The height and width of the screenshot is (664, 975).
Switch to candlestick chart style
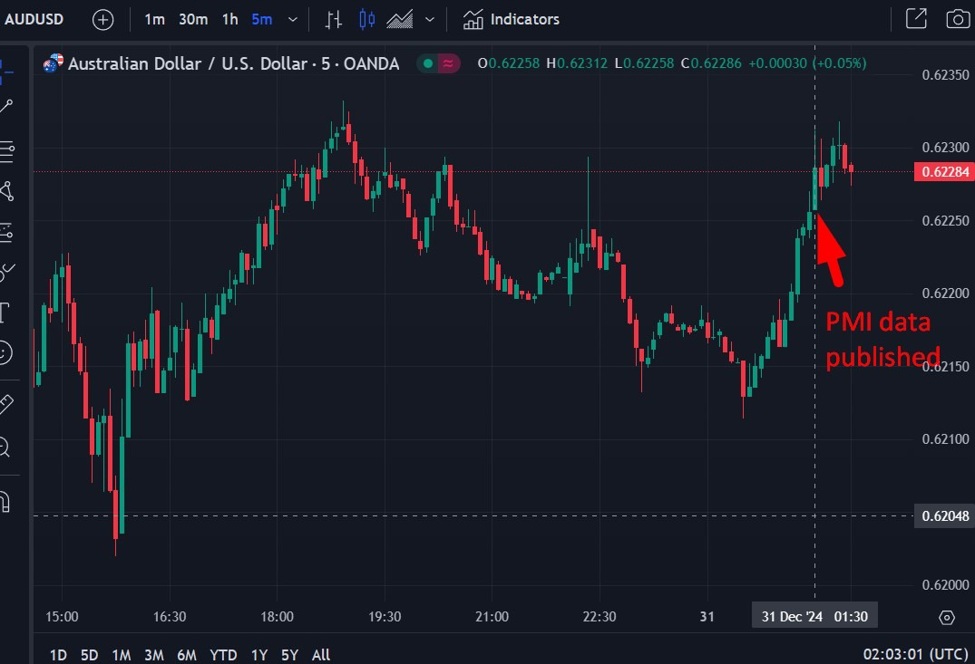click(x=367, y=19)
